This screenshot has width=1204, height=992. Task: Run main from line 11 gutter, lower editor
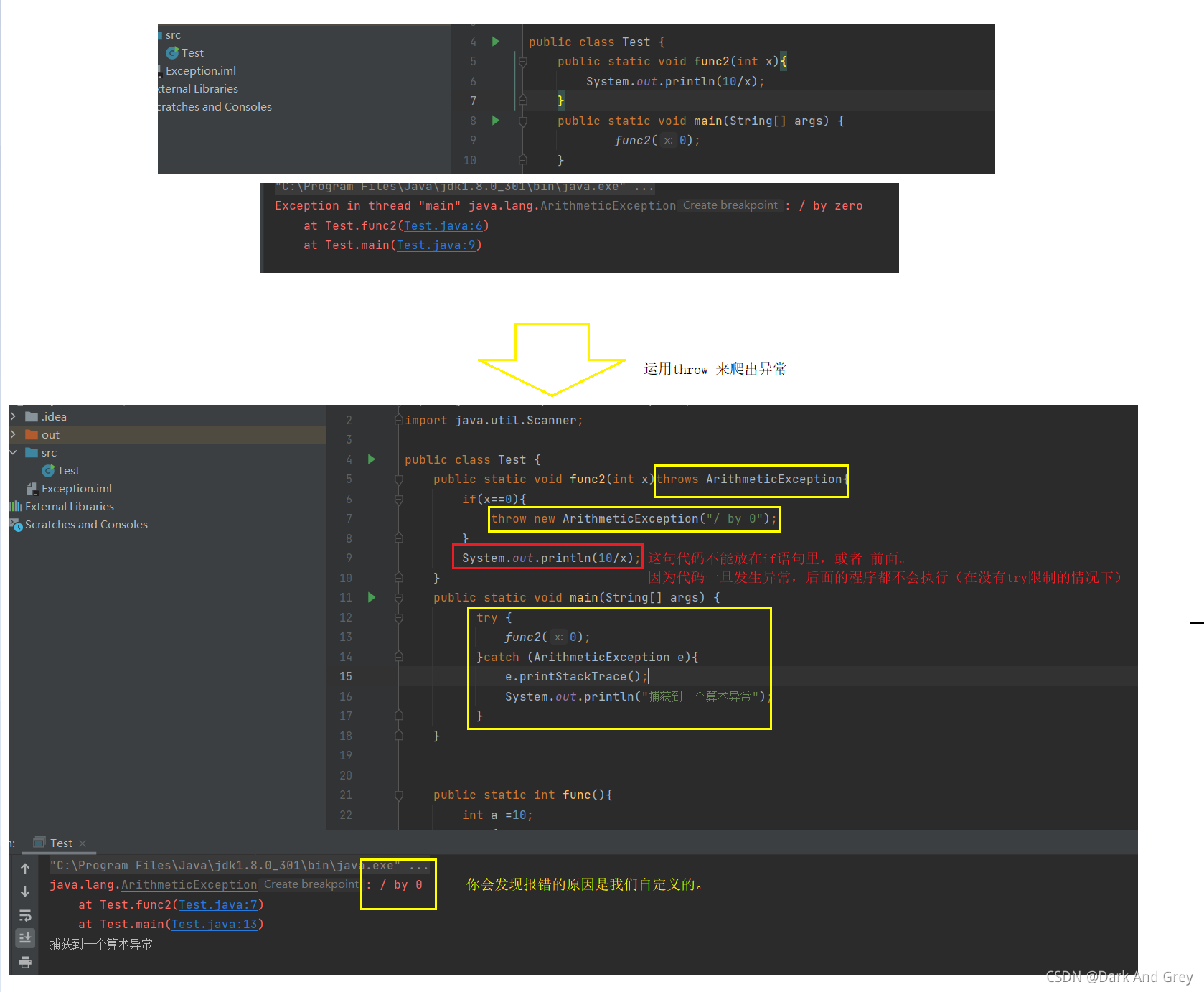tap(372, 597)
